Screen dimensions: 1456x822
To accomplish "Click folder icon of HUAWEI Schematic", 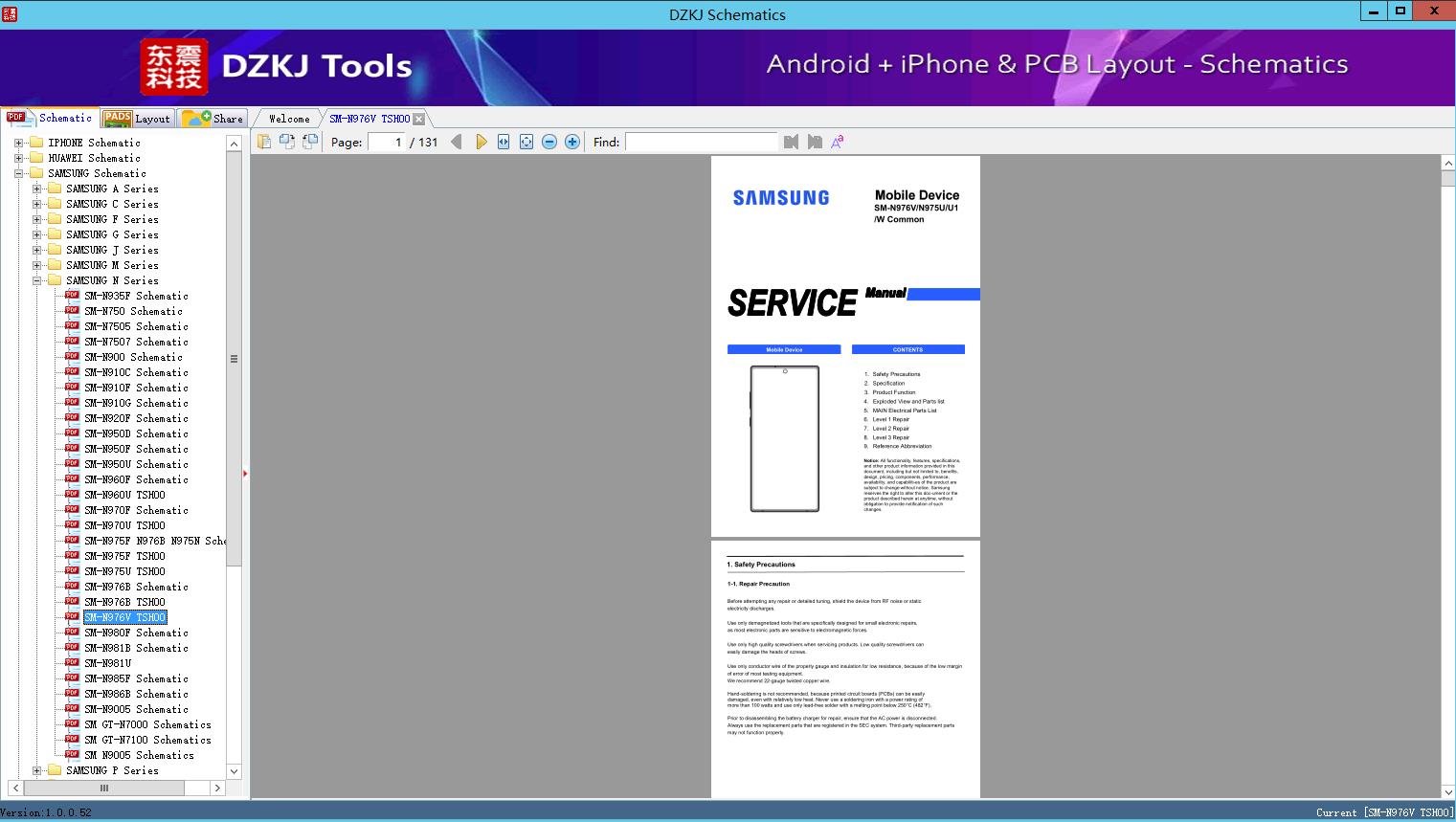I will pos(36,158).
